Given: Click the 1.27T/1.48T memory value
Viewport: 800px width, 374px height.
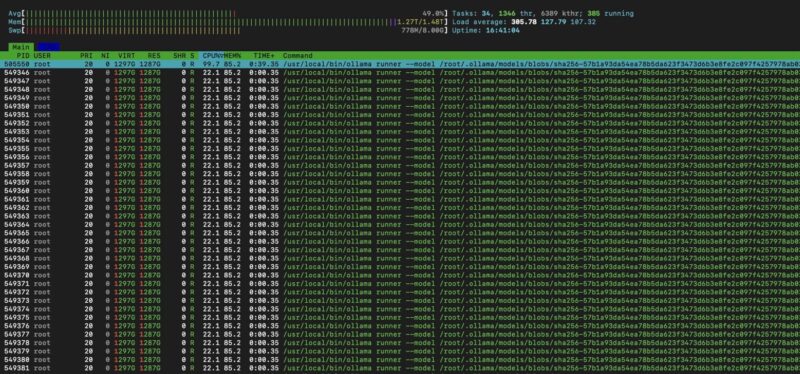Looking at the screenshot, I should 421,22.
